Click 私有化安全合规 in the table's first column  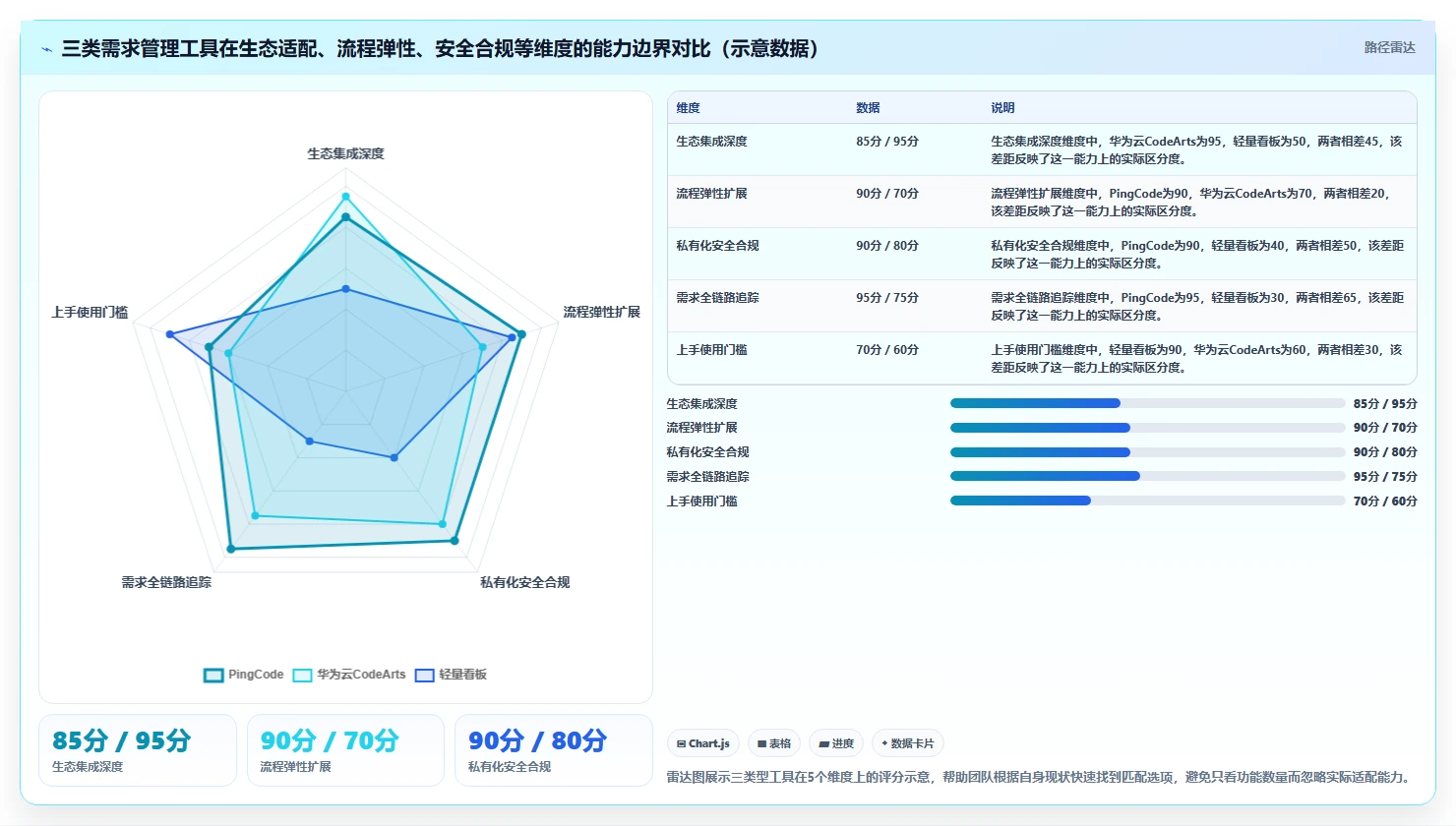coord(717,246)
